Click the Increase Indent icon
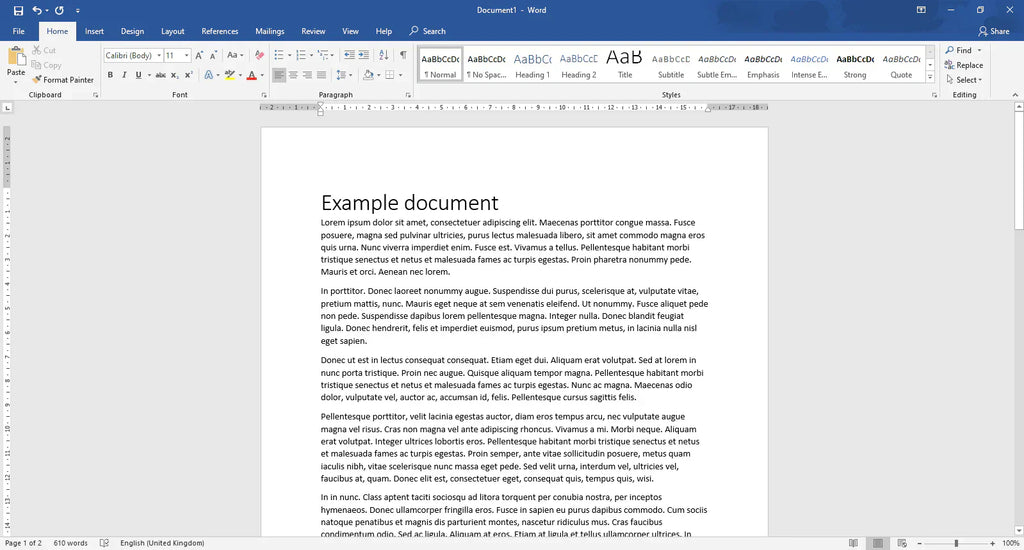Screen dimensions: 1024x550 pyautogui.click(x=365, y=55)
